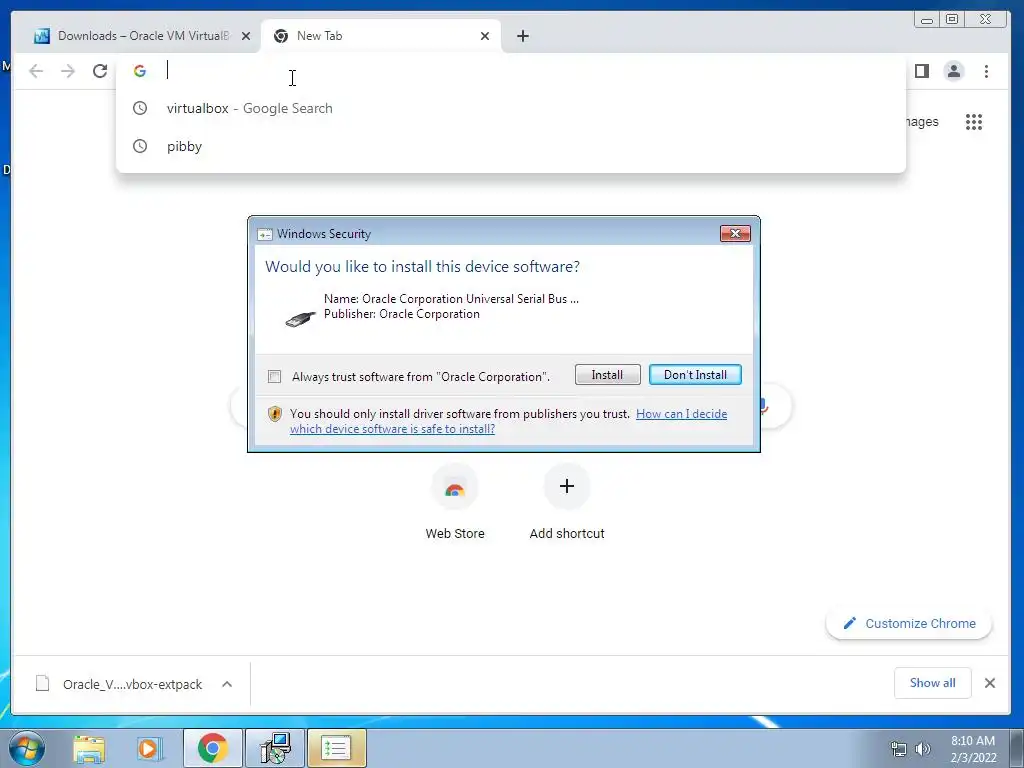Click the Chrome back arrow
This screenshot has height=768, width=1024.
pos(36,71)
